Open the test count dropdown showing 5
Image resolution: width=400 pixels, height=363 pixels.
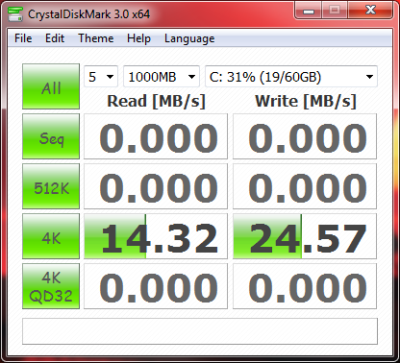coord(101,77)
